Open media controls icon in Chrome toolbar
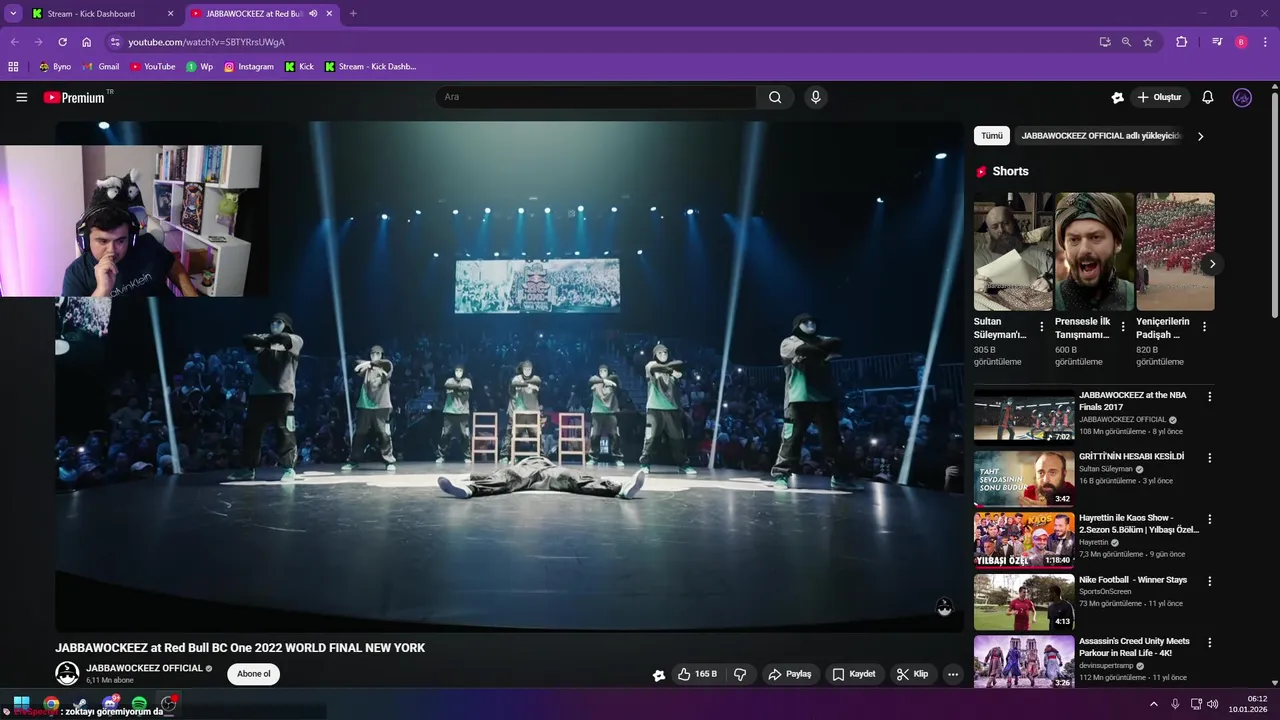Image resolution: width=1280 pixels, height=720 pixels. [x=1217, y=42]
